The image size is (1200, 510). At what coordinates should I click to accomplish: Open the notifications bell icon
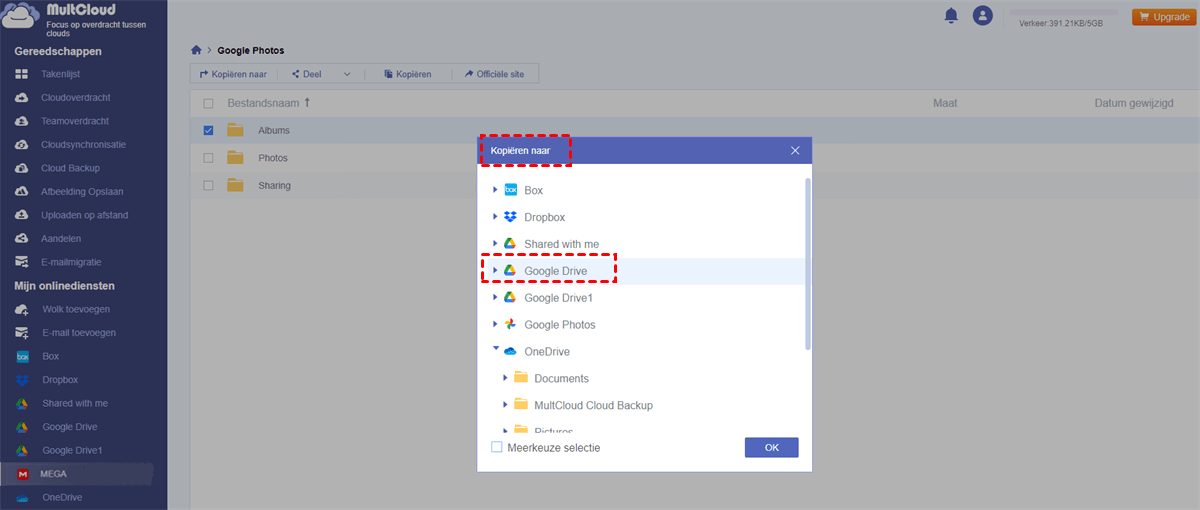coord(951,15)
